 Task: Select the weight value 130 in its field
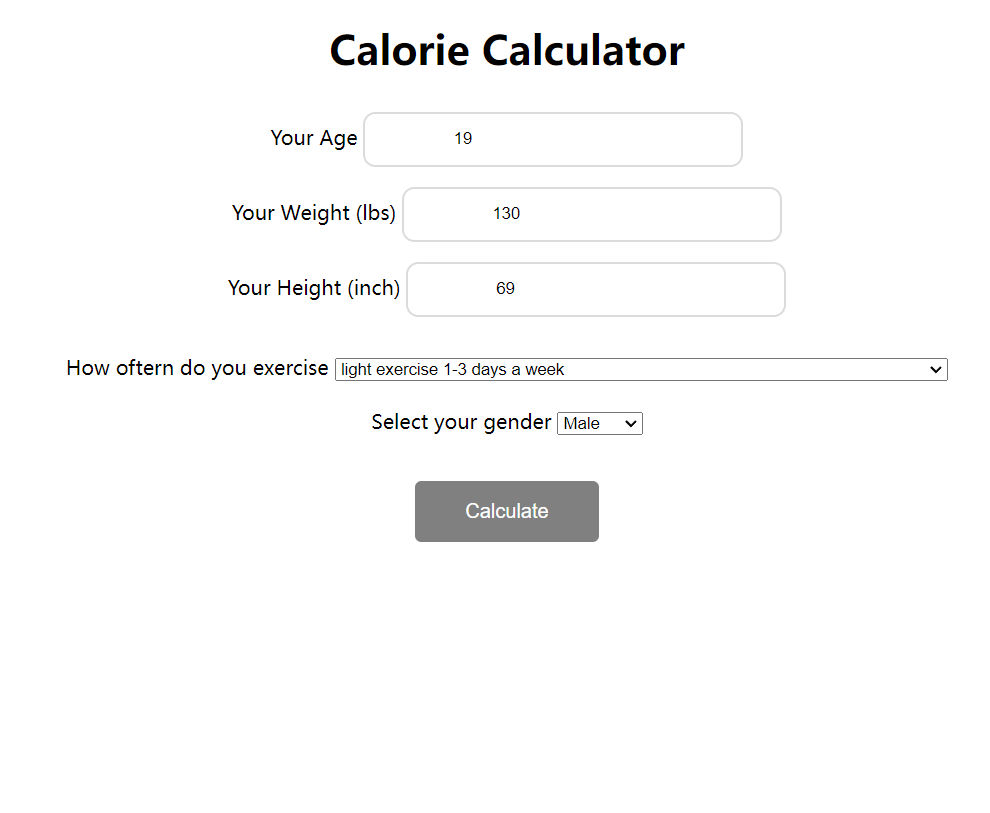pyautogui.click(x=506, y=213)
